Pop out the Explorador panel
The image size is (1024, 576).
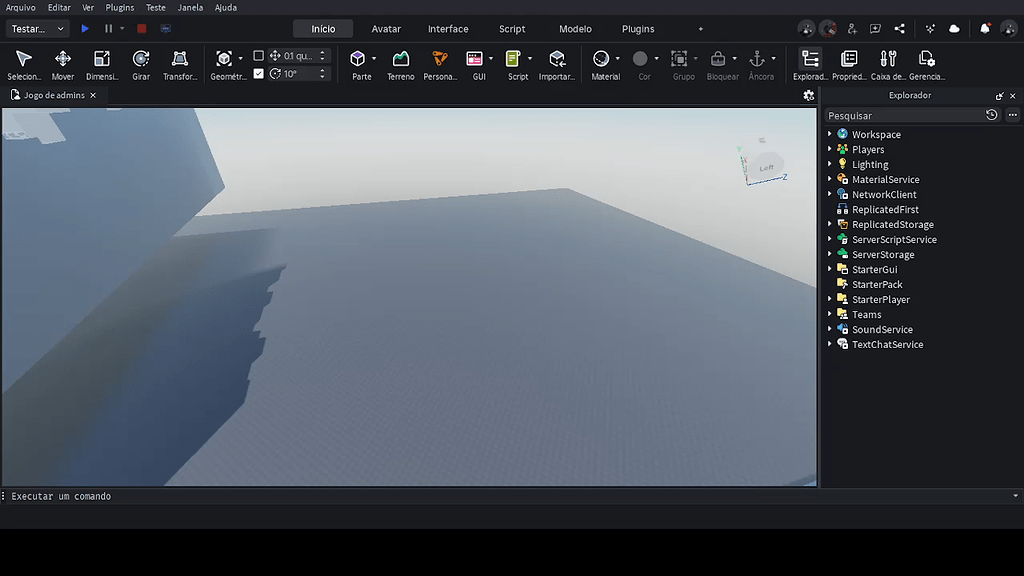tap(999, 96)
